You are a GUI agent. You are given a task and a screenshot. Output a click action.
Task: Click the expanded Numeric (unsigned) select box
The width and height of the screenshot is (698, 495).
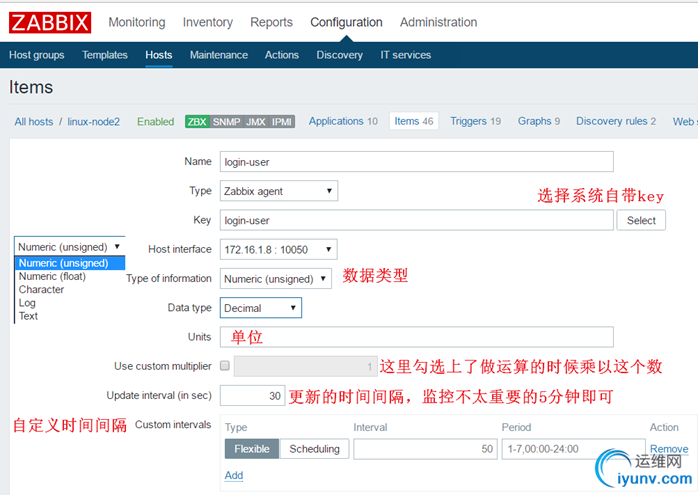tap(69, 247)
